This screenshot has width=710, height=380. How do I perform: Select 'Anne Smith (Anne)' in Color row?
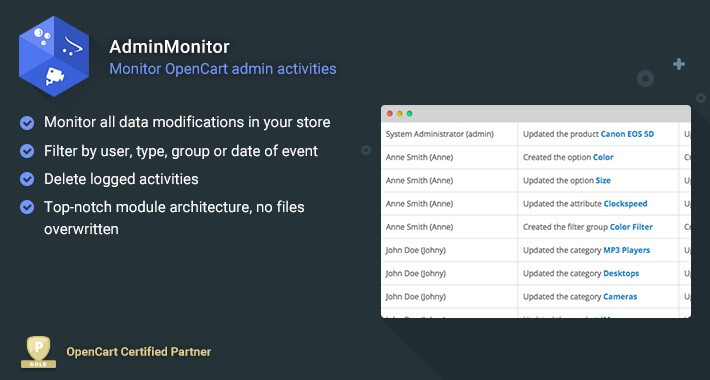[419, 157]
